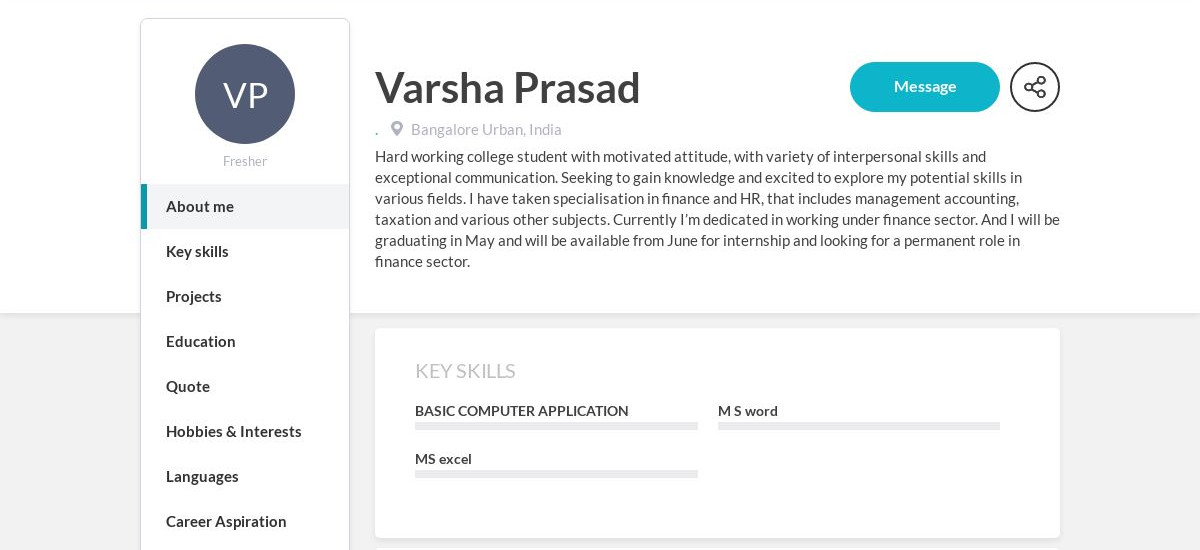The width and height of the screenshot is (1200, 550).
Task: Click the M S word skill bar
Action: 859,426
